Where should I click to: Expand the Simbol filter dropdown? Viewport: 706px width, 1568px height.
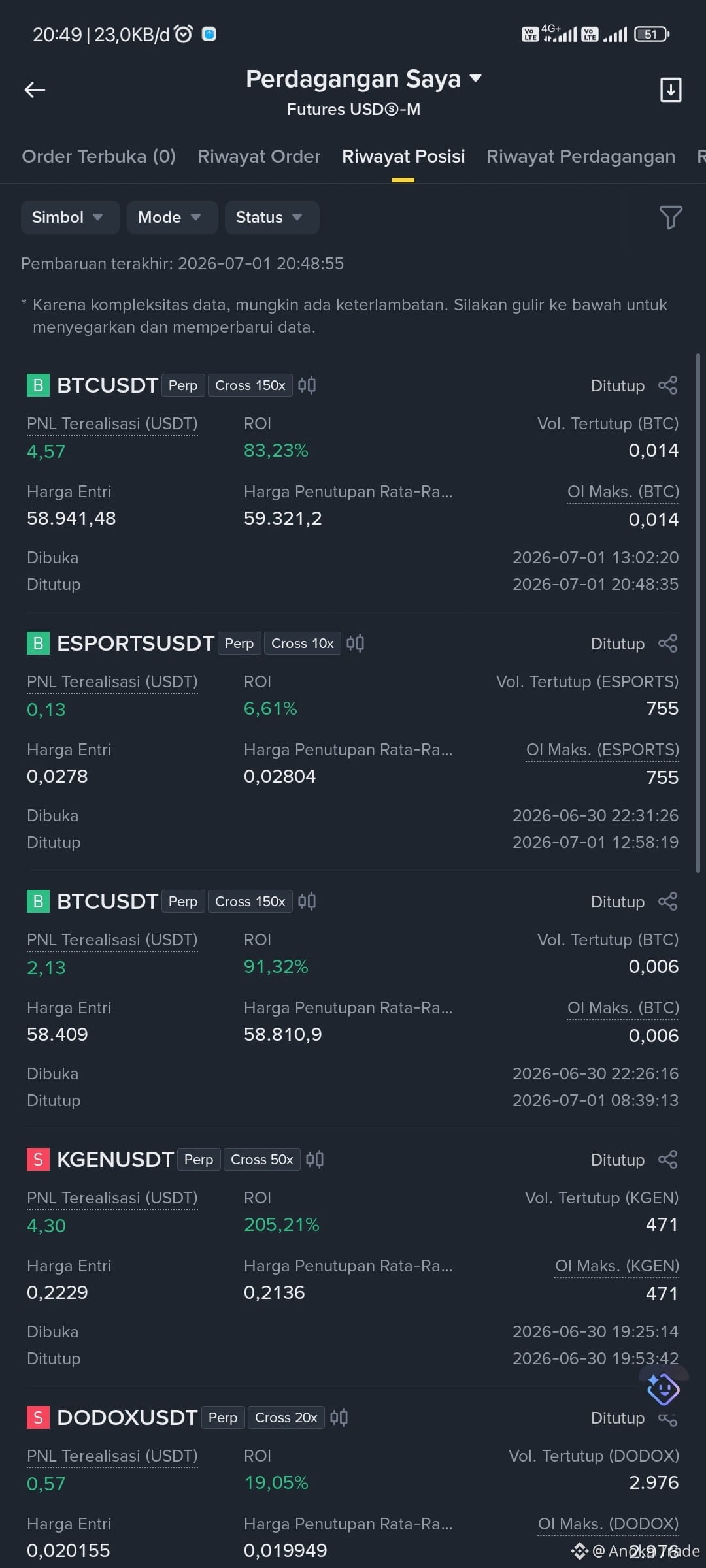coord(70,217)
